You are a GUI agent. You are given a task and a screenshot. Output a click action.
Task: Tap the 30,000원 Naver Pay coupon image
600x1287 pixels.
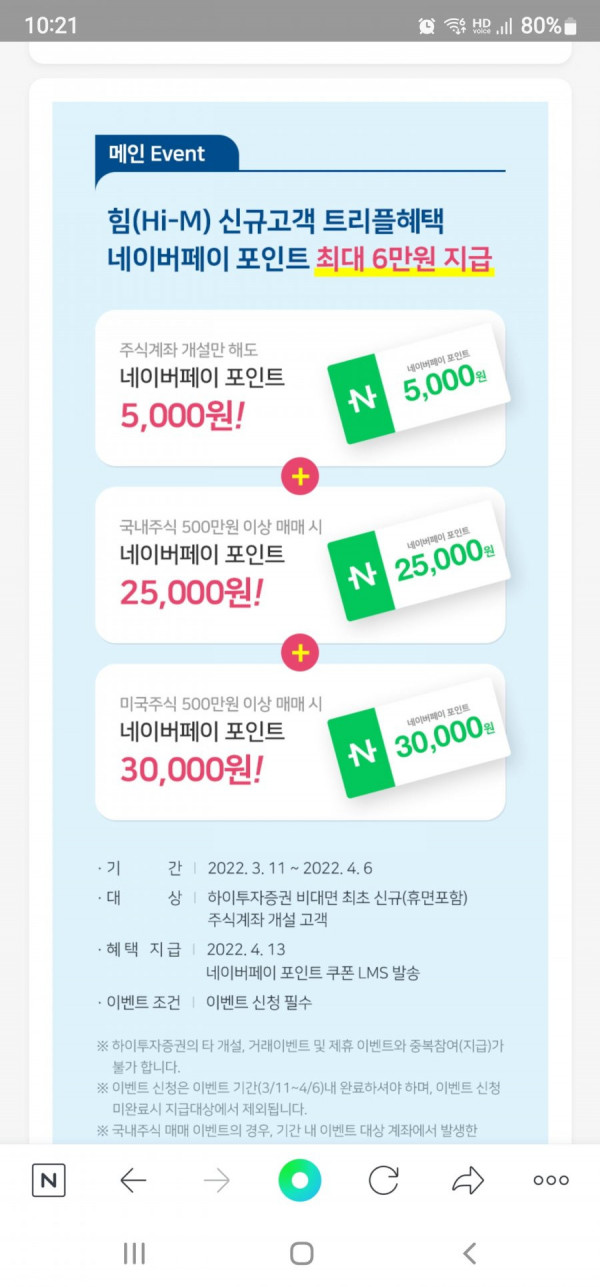click(x=419, y=738)
